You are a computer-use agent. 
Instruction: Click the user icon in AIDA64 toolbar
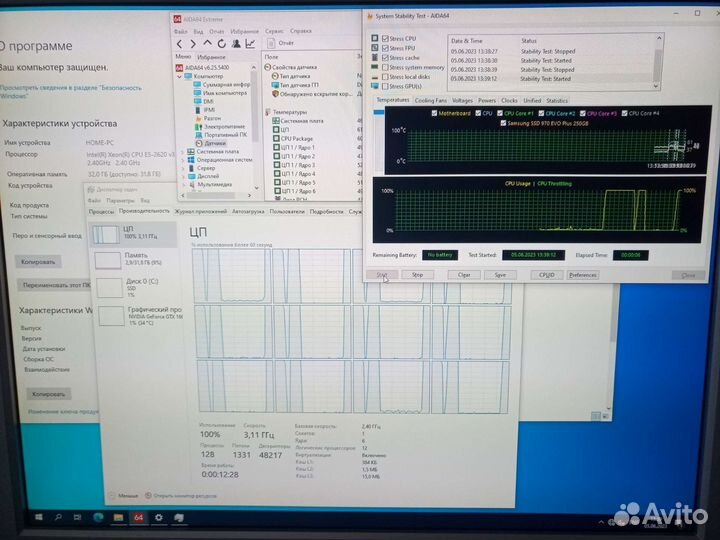[236, 44]
